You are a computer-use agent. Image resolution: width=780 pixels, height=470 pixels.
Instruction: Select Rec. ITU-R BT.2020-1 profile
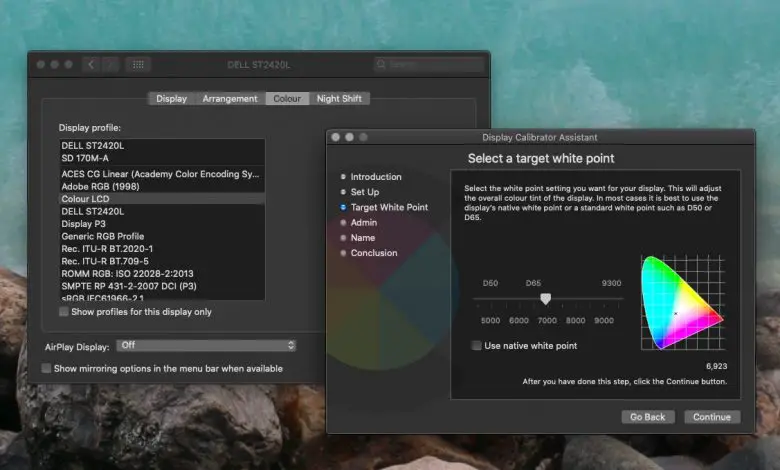coord(162,249)
